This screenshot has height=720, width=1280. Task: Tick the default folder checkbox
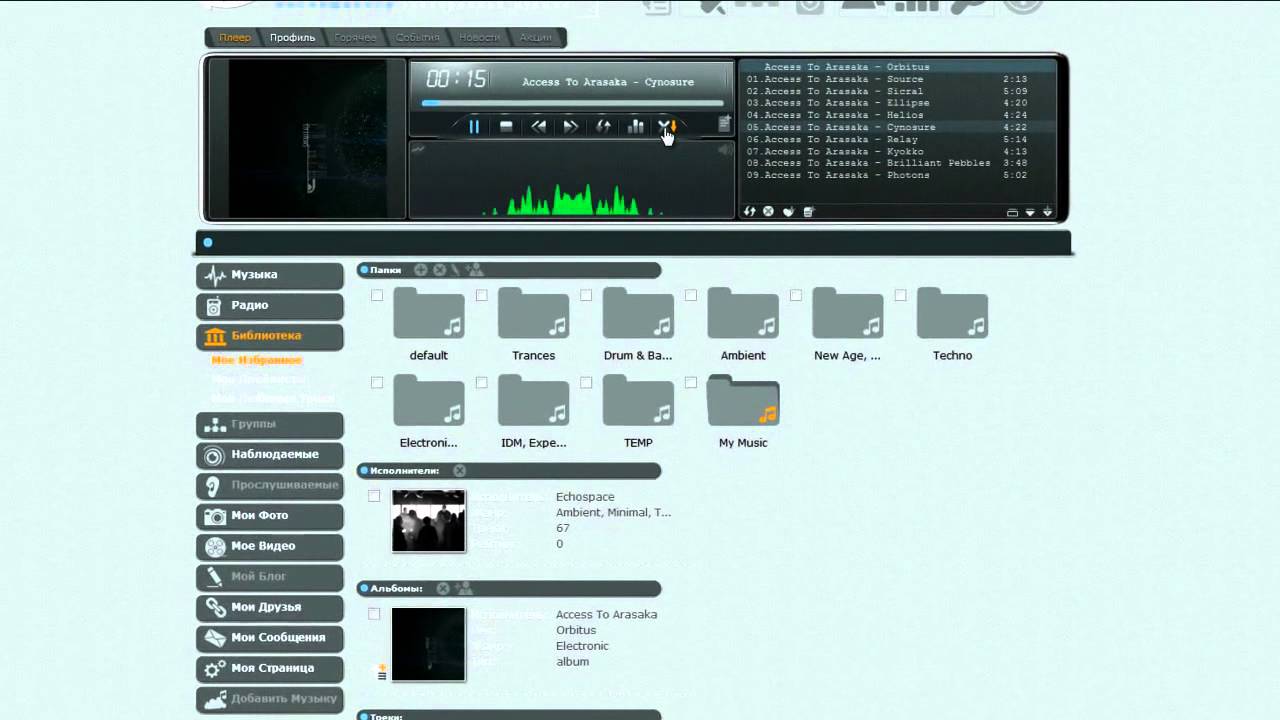pyautogui.click(x=377, y=295)
